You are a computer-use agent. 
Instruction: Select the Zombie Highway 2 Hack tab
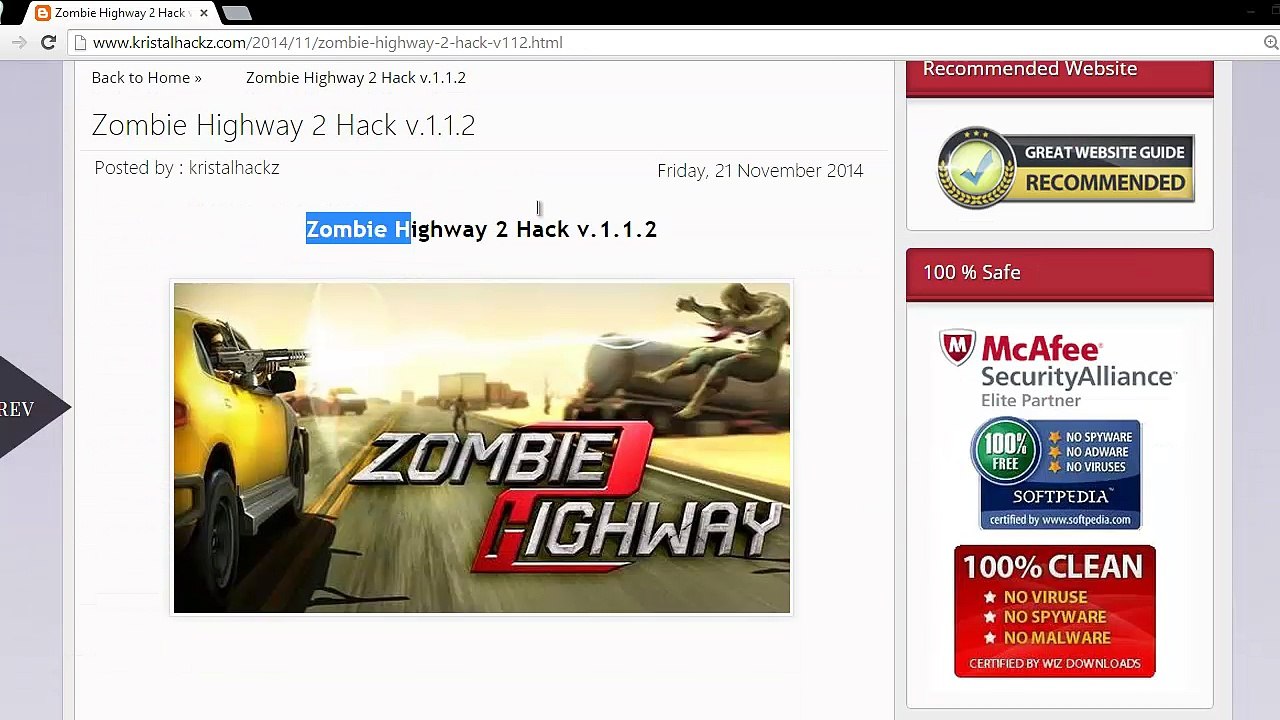[x=120, y=13]
